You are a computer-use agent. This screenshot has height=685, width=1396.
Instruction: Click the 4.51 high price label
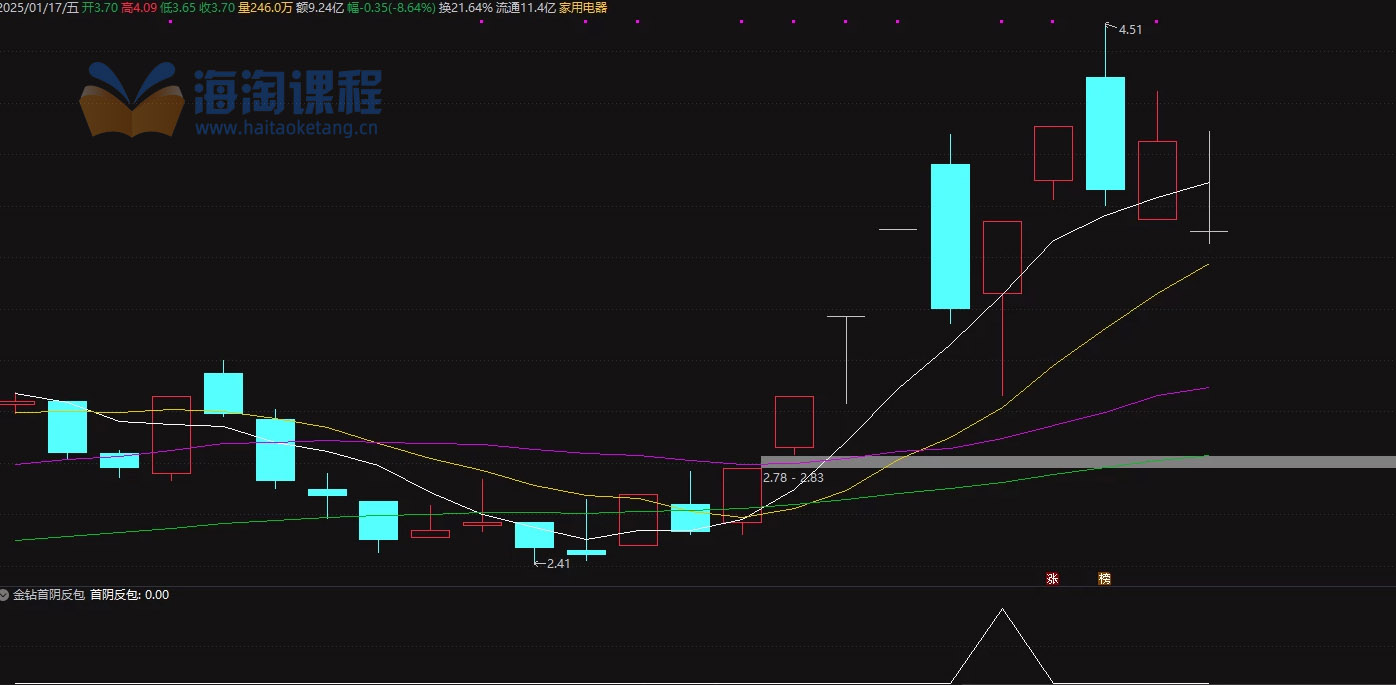pos(1129,30)
